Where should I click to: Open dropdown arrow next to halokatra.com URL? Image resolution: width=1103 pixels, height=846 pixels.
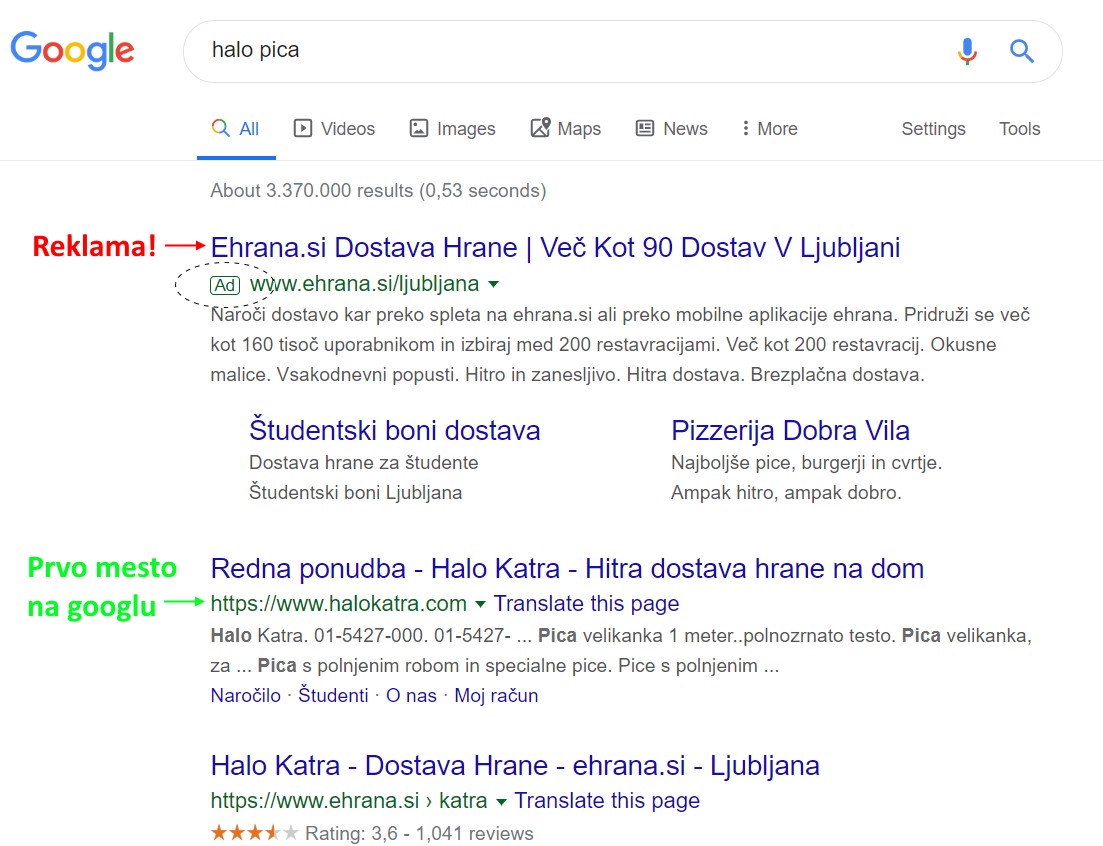point(480,604)
